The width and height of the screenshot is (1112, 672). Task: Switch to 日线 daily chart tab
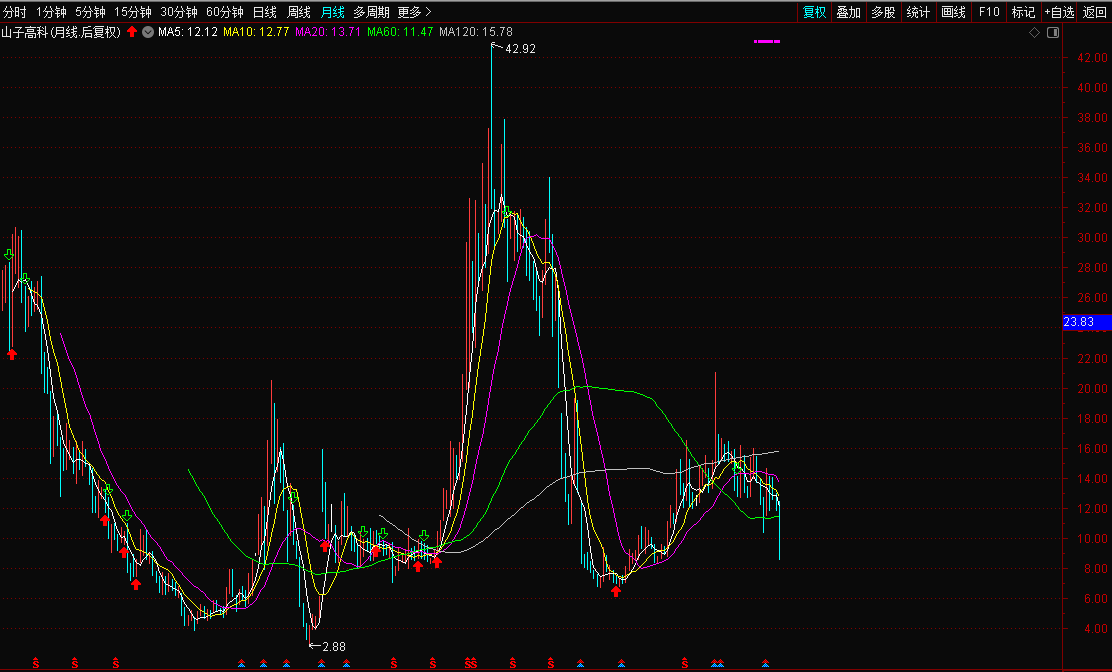point(264,12)
